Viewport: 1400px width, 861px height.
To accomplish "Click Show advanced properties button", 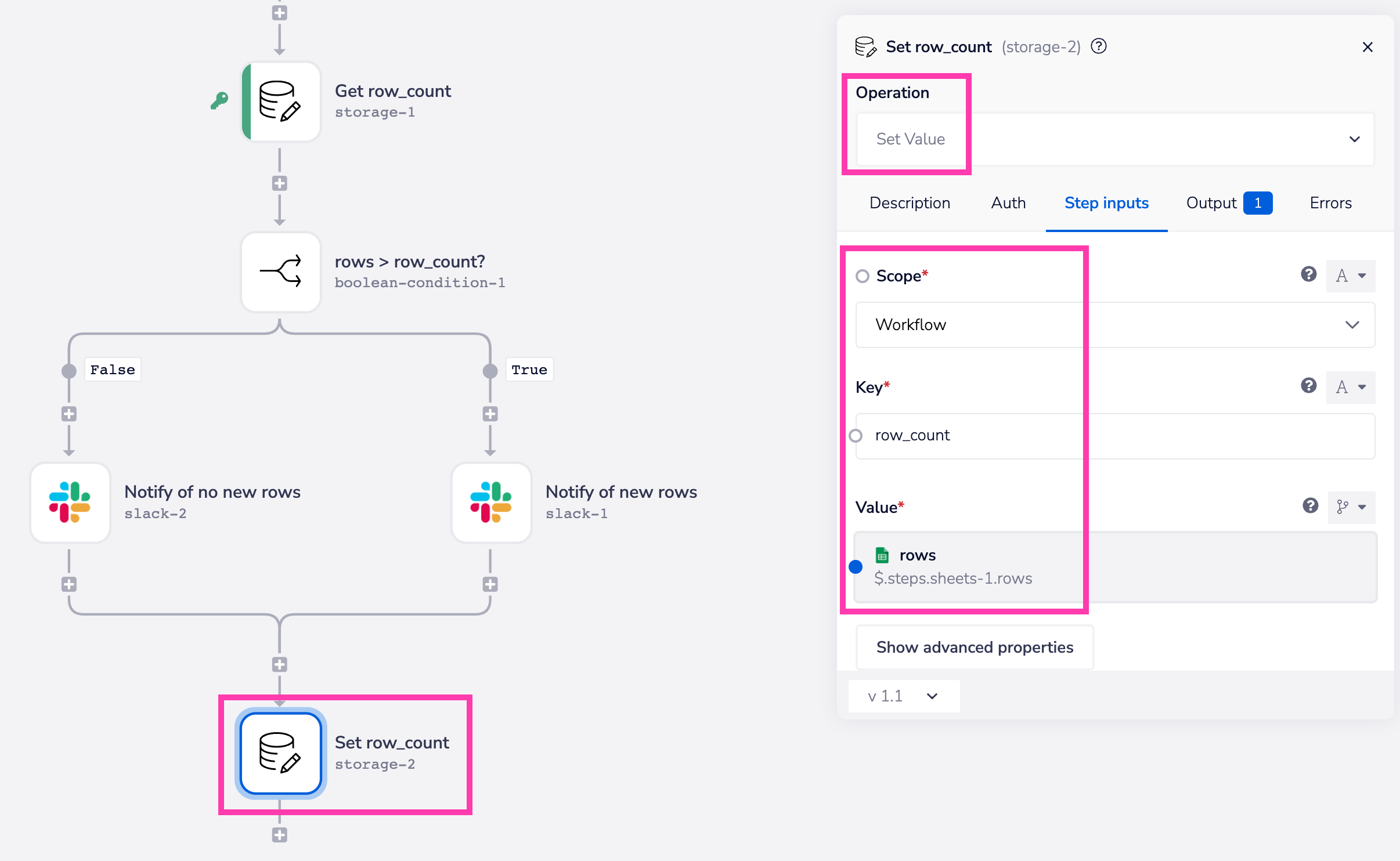I will coord(975,647).
